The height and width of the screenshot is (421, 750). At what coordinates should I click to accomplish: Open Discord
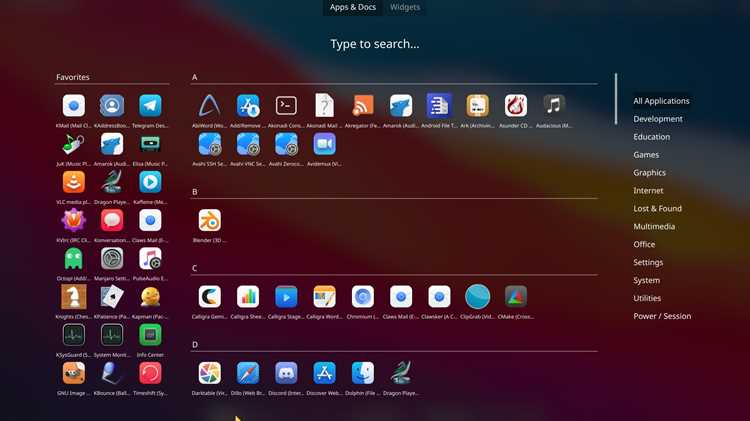(286, 374)
